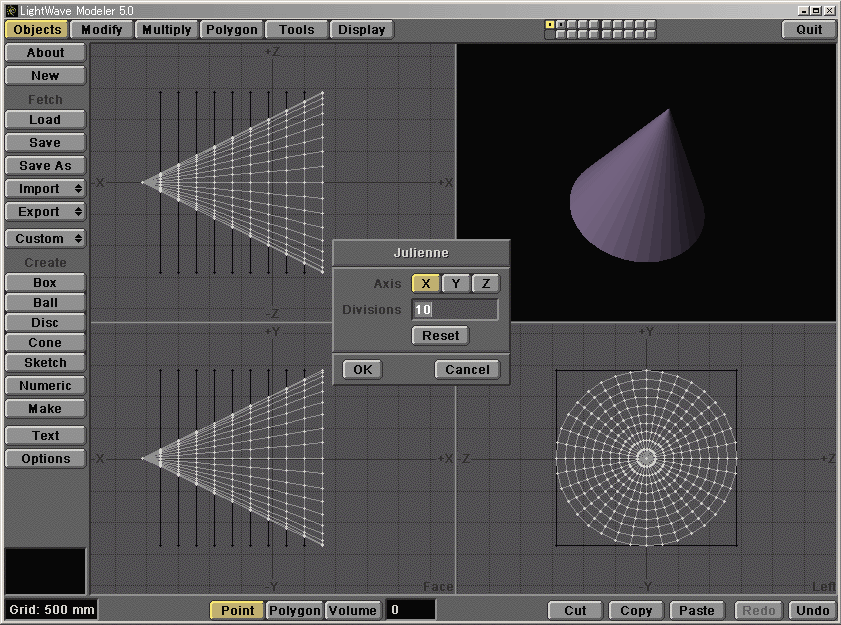
Task: Select the Disc creation tool
Action: (44, 324)
